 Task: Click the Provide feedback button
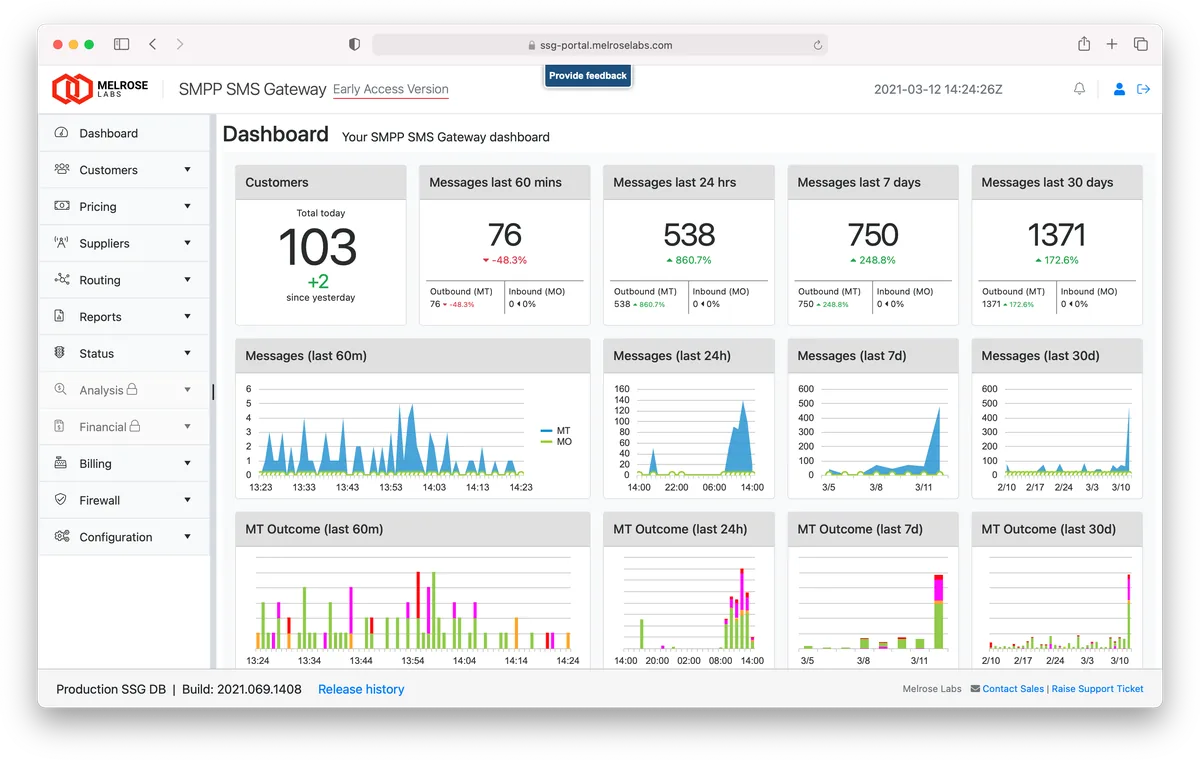[x=588, y=75]
